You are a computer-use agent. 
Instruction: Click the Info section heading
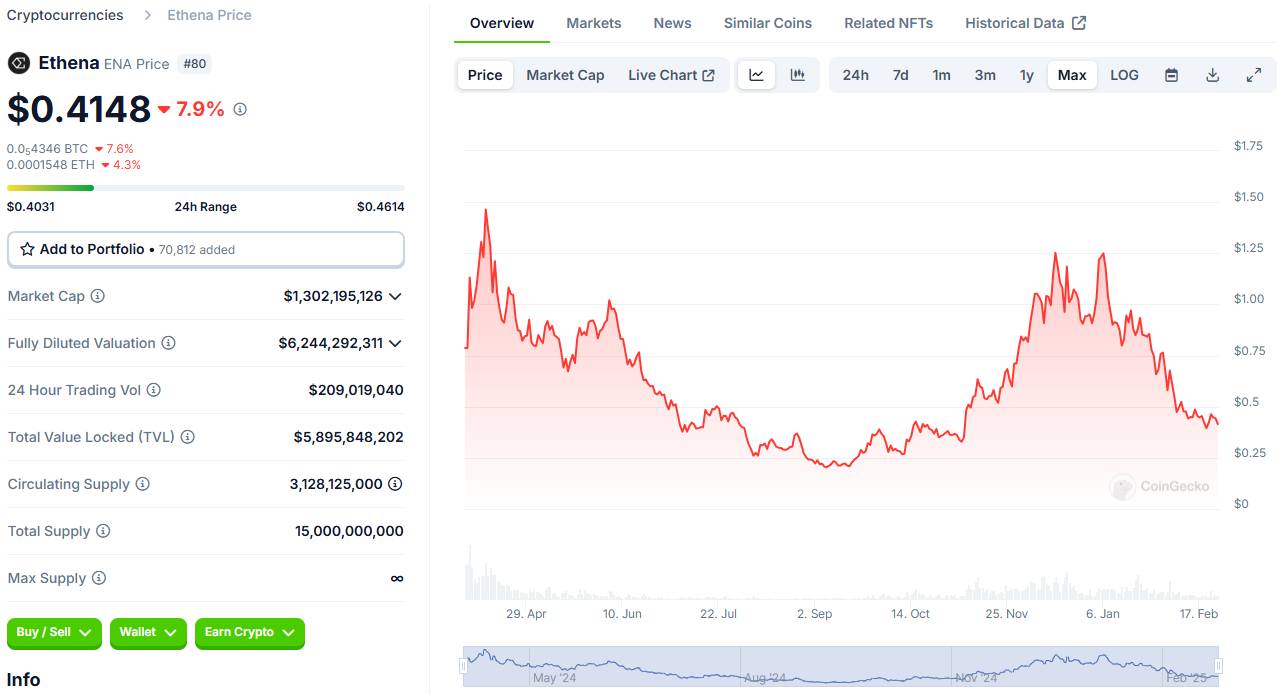[24, 680]
